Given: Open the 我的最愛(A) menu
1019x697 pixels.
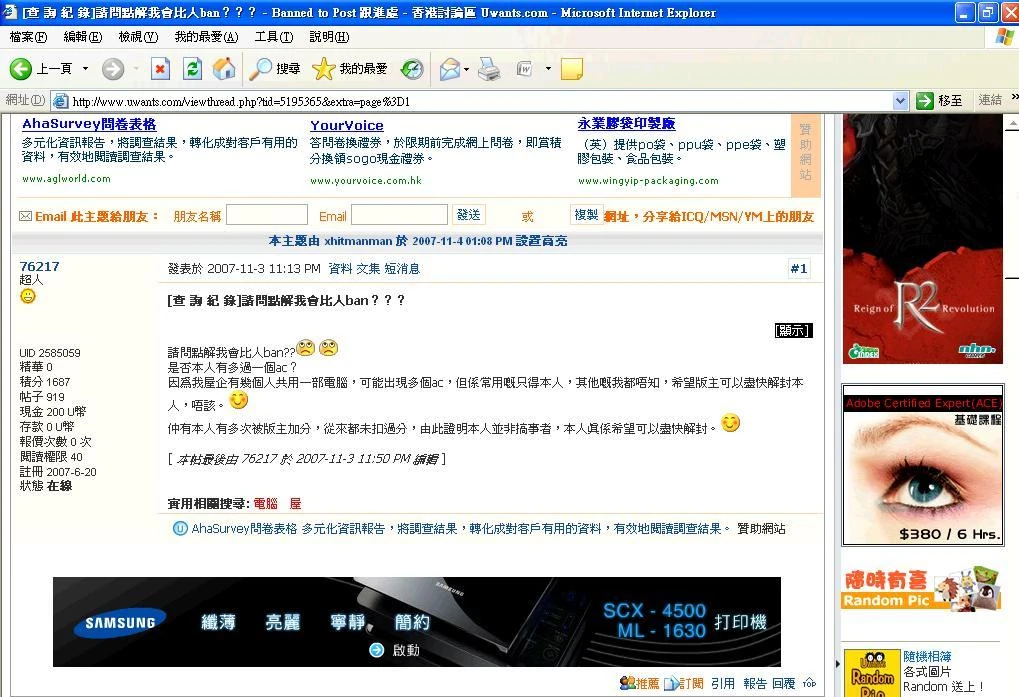Looking at the screenshot, I should pos(206,36).
